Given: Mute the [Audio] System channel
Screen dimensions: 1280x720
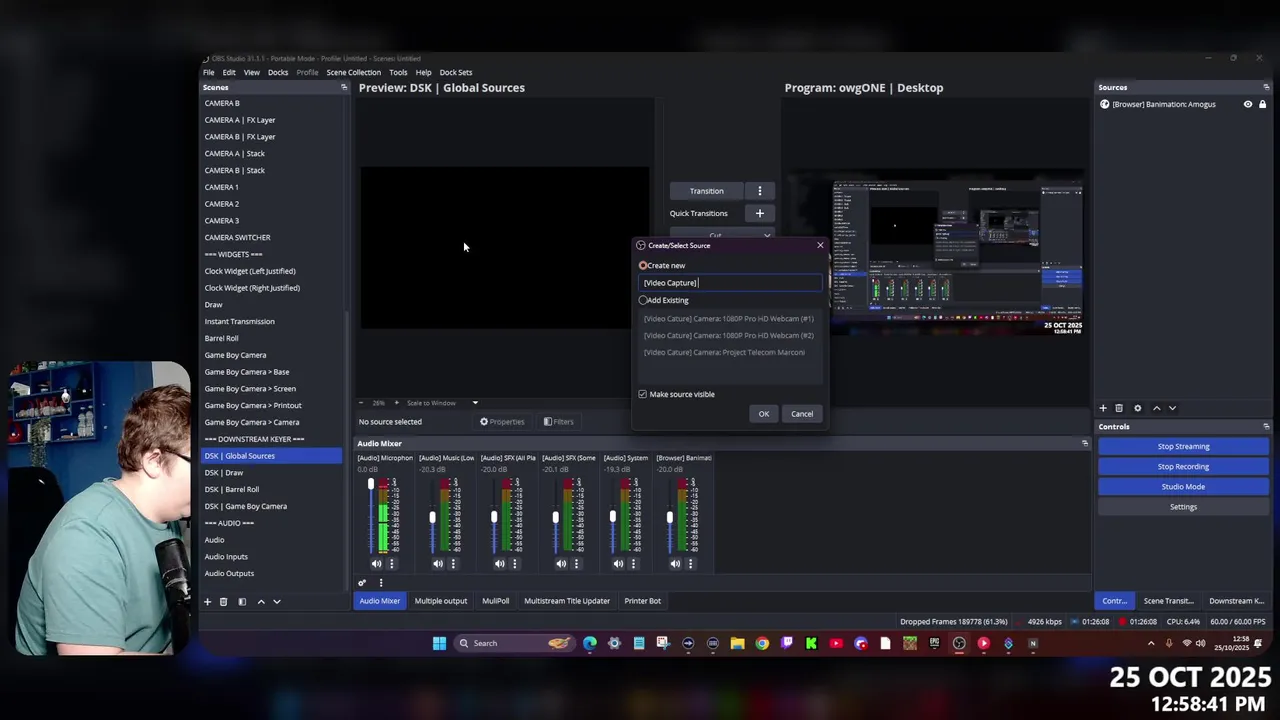Looking at the screenshot, I should click(618, 564).
